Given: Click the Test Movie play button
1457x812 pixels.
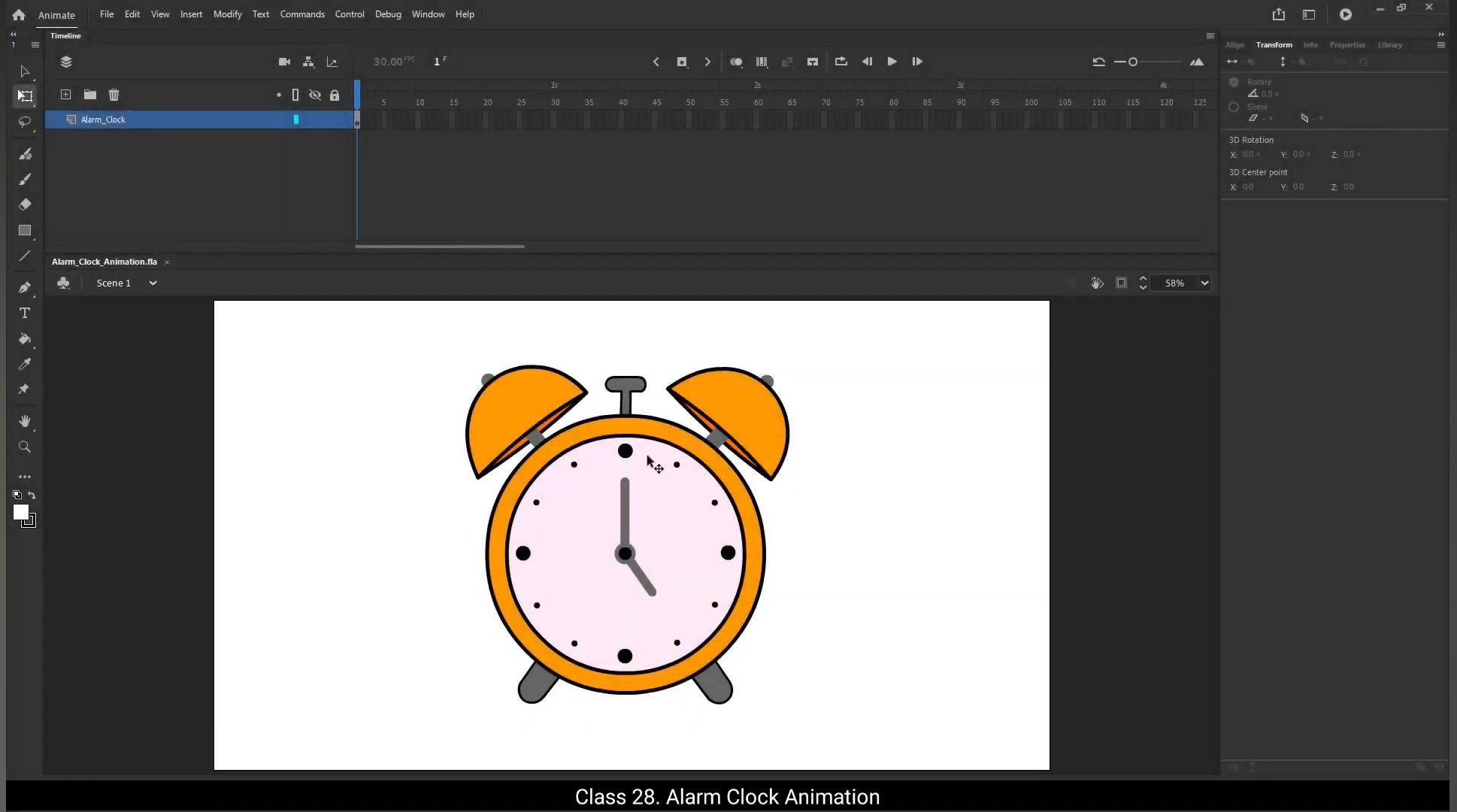Looking at the screenshot, I should (1346, 14).
